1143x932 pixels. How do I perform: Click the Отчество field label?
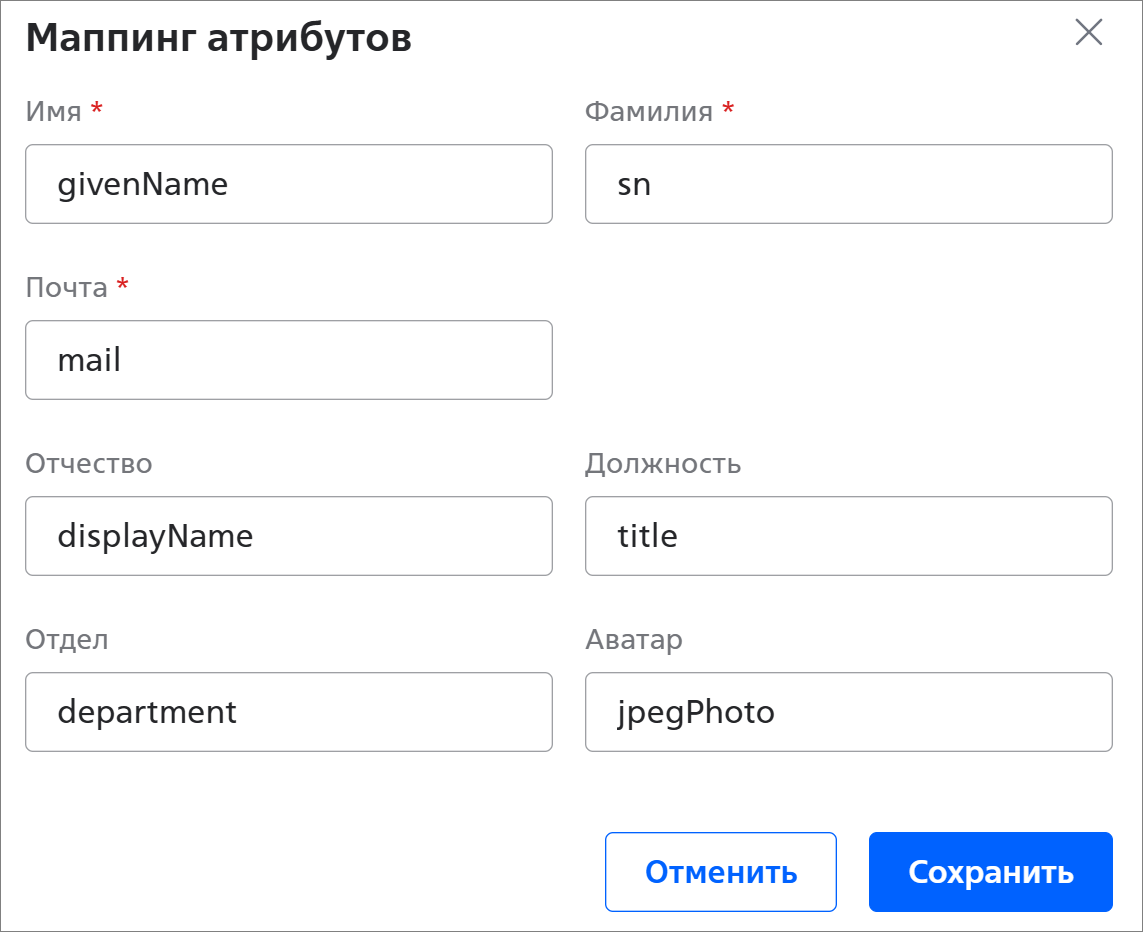(89, 463)
